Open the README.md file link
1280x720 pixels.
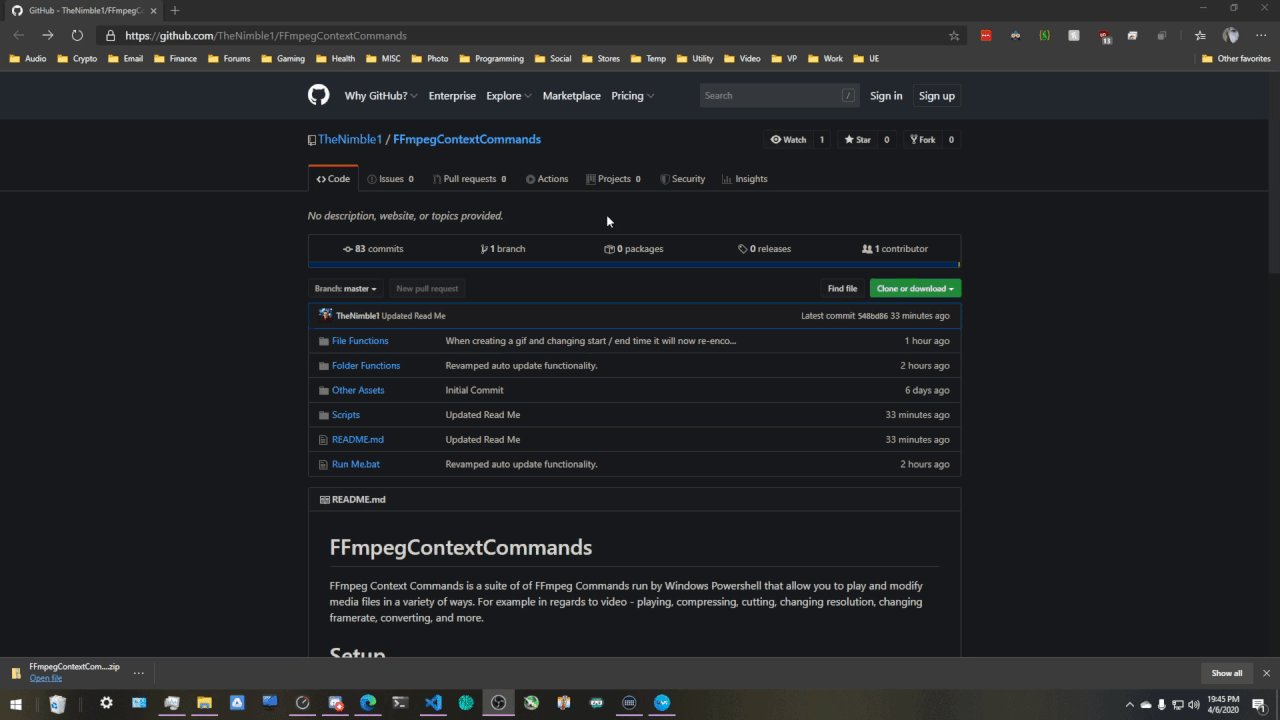(x=358, y=439)
